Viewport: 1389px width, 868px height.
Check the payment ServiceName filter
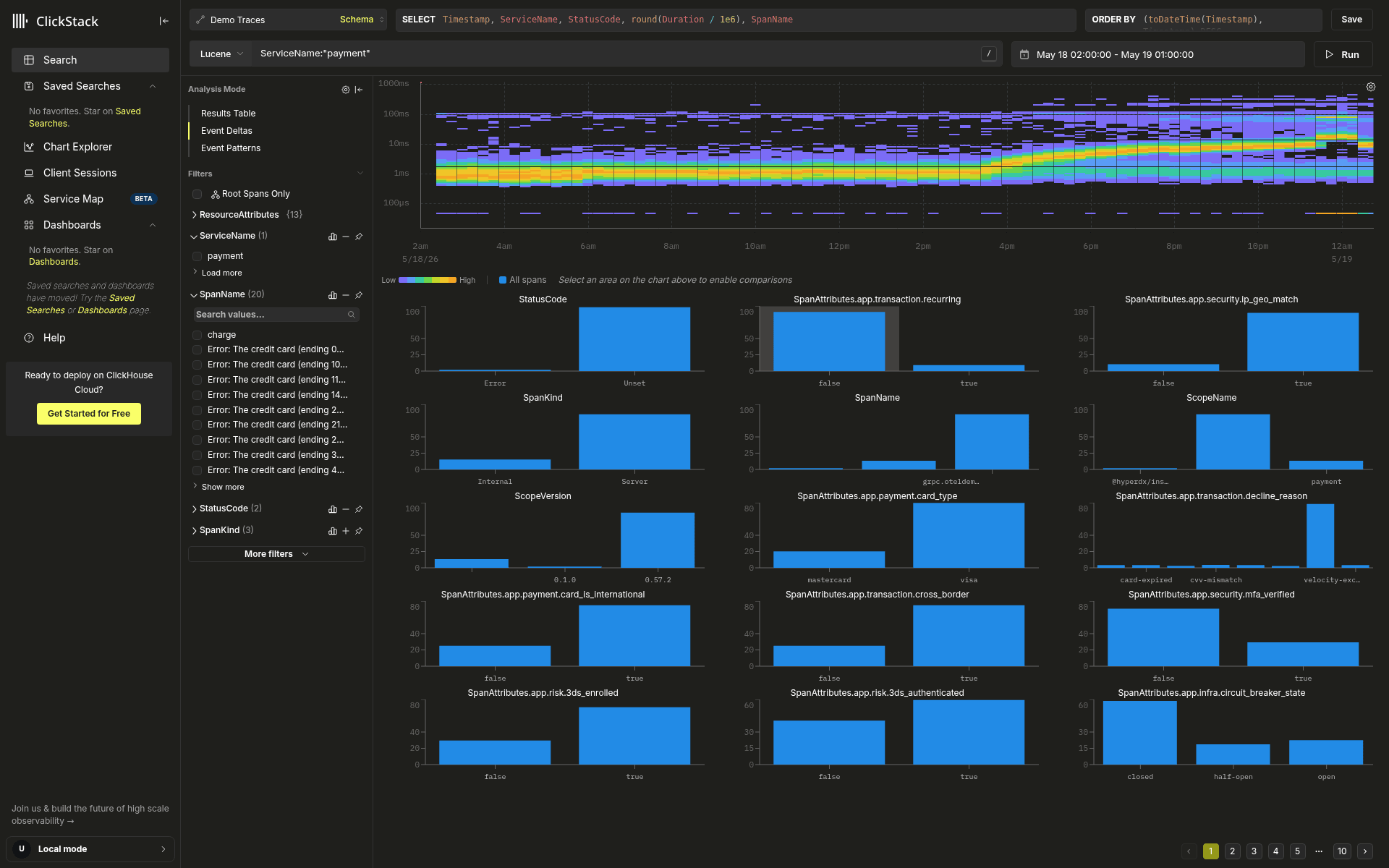(197, 256)
